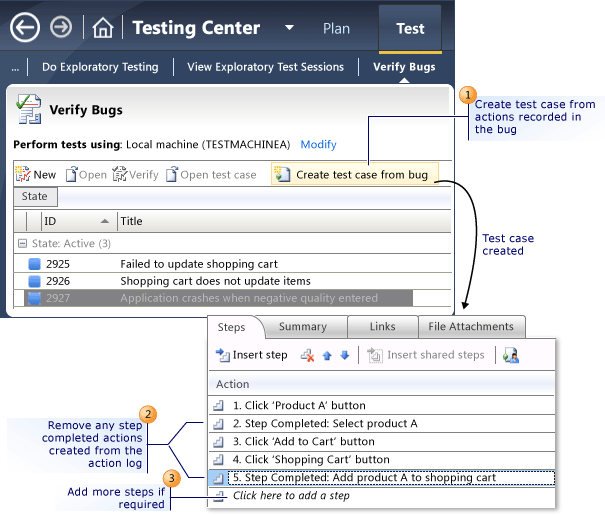
Task: Click the delete step icon
Action: (x=307, y=355)
